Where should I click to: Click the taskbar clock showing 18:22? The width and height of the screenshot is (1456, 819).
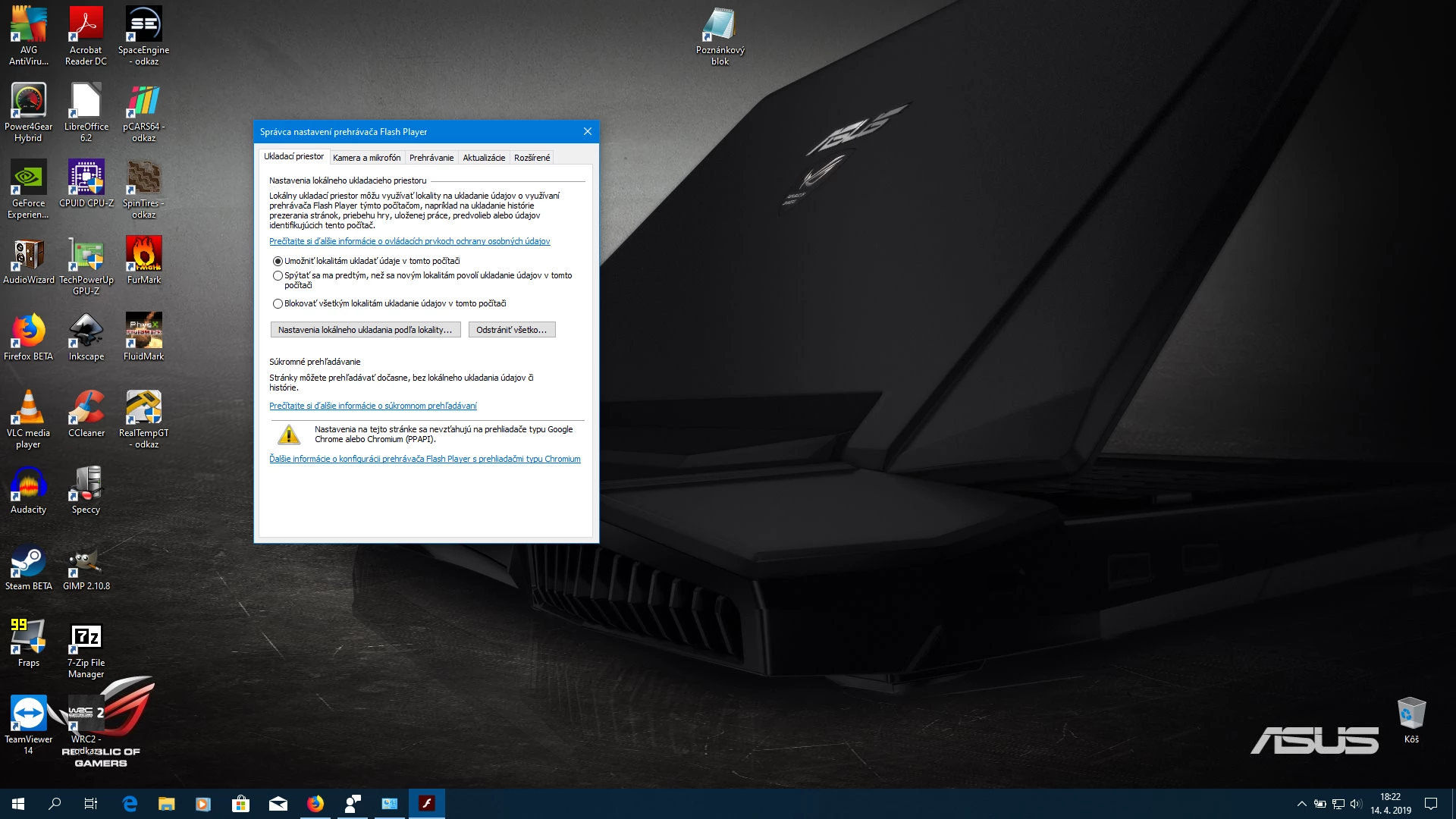[1390, 804]
